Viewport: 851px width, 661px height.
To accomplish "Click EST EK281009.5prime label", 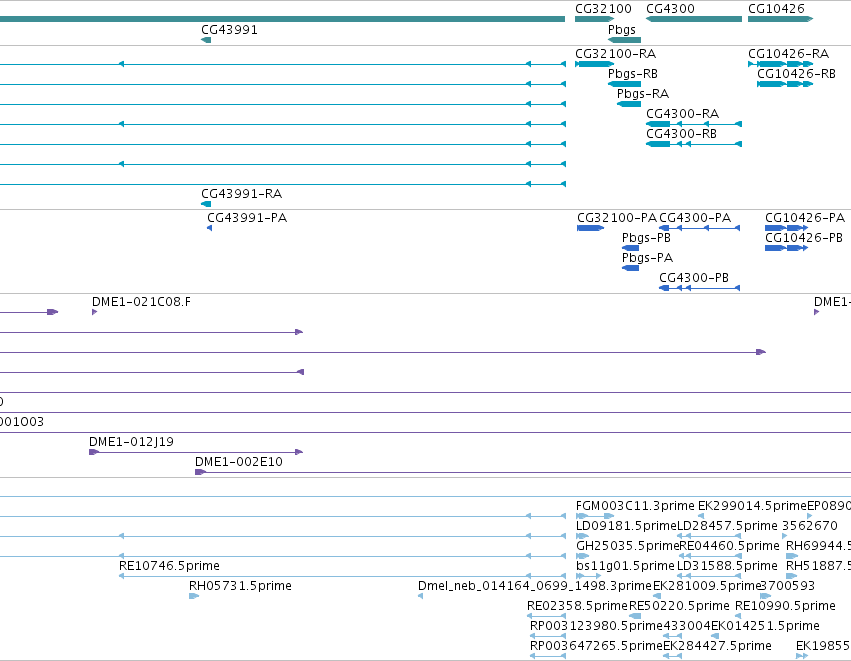I will click(x=707, y=586).
